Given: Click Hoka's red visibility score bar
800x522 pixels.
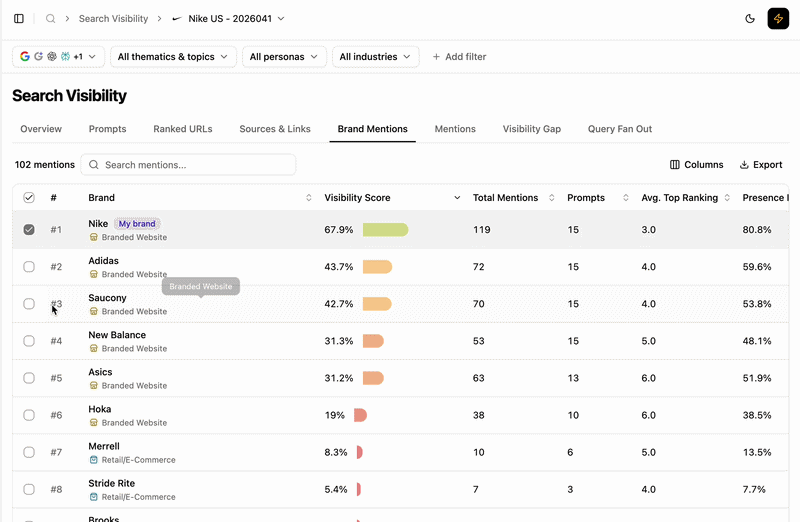Looking at the screenshot, I should (x=360, y=415).
